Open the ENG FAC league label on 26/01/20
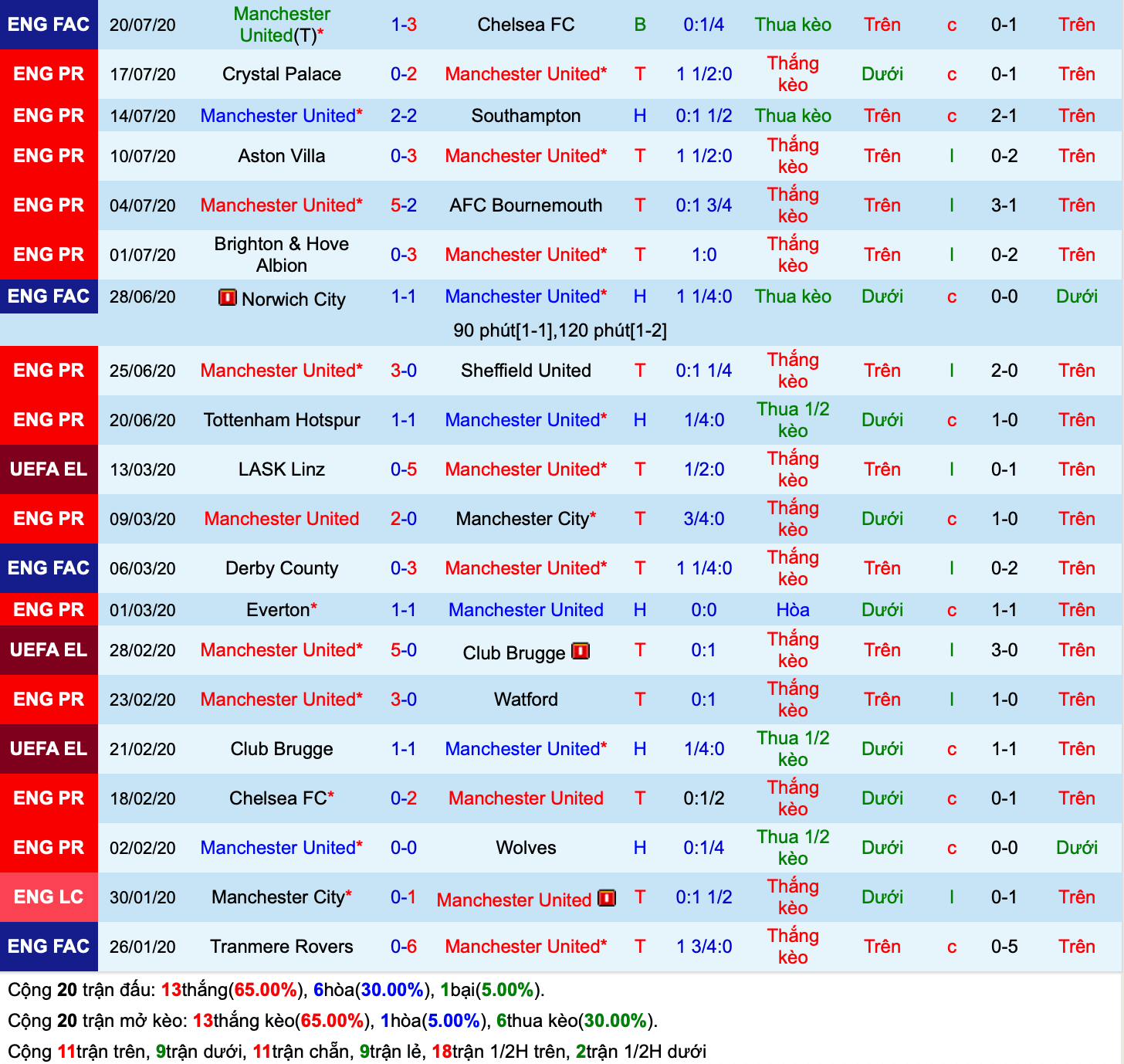The width and height of the screenshot is (1124, 1064). click(x=49, y=947)
